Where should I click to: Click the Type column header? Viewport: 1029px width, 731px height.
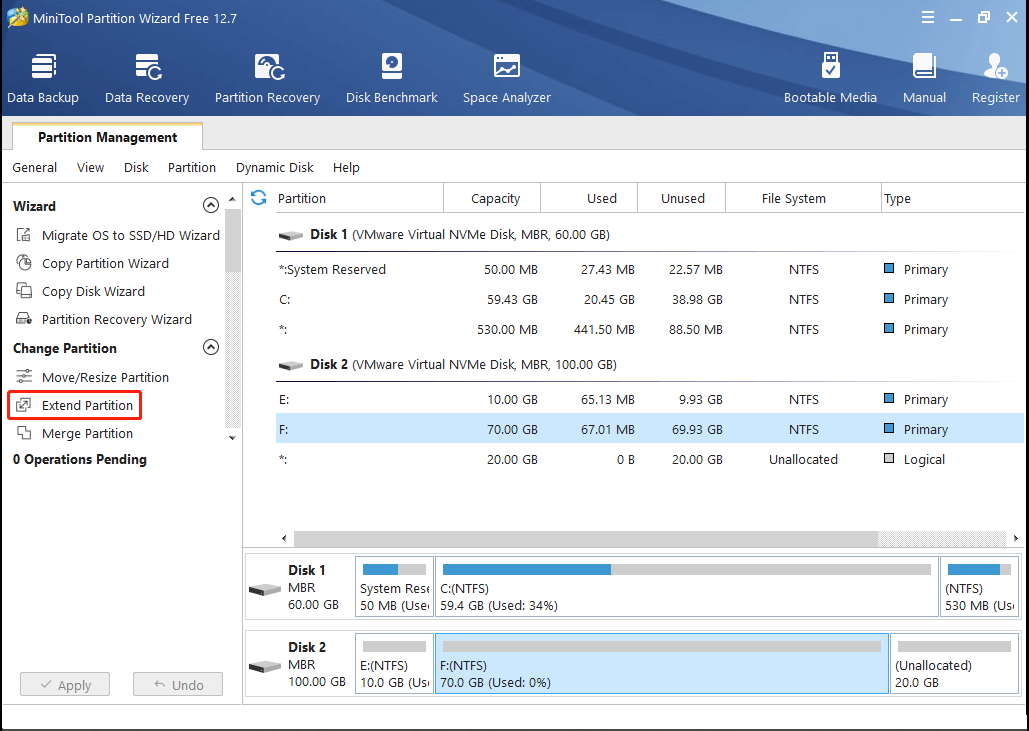(x=952, y=198)
